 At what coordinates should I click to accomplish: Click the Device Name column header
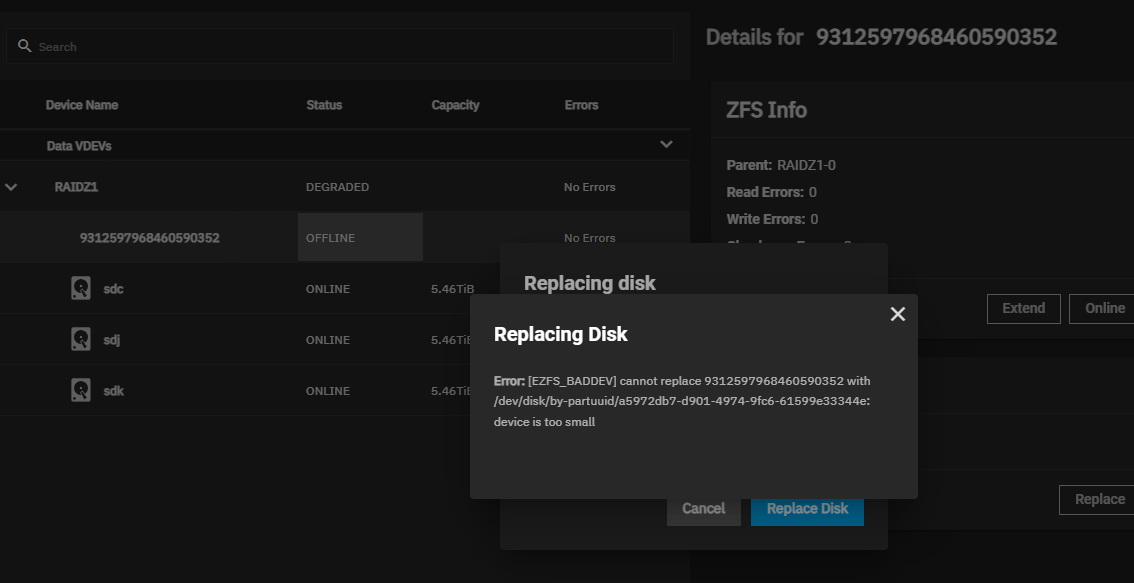[x=82, y=105]
